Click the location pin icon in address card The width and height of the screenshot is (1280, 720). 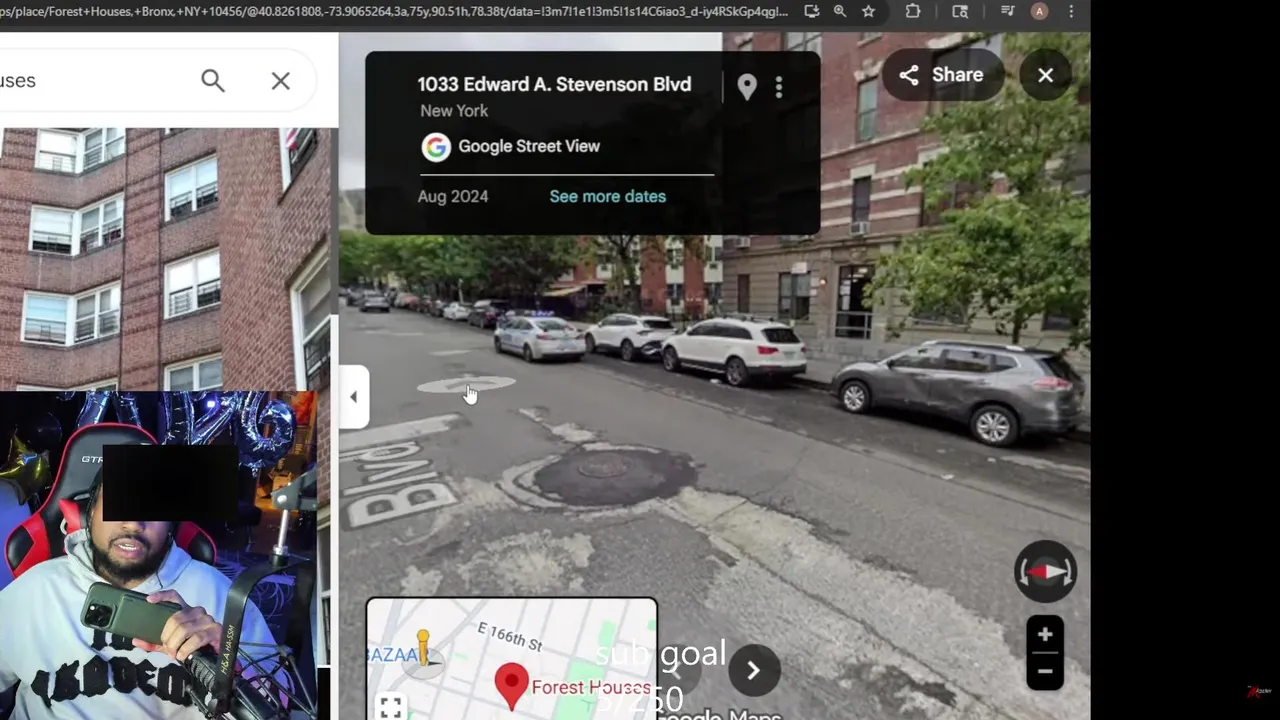(747, 87)
